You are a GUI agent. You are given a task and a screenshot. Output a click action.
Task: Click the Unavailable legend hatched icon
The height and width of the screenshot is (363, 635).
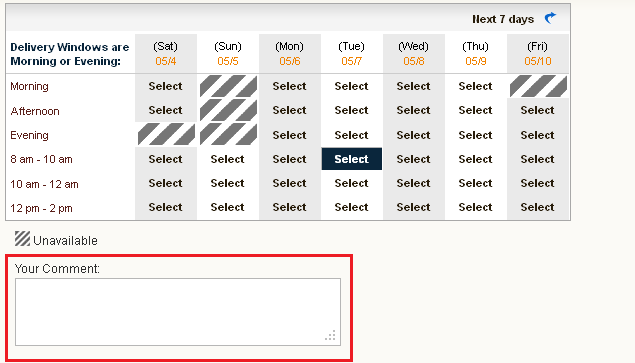[23, 239]
